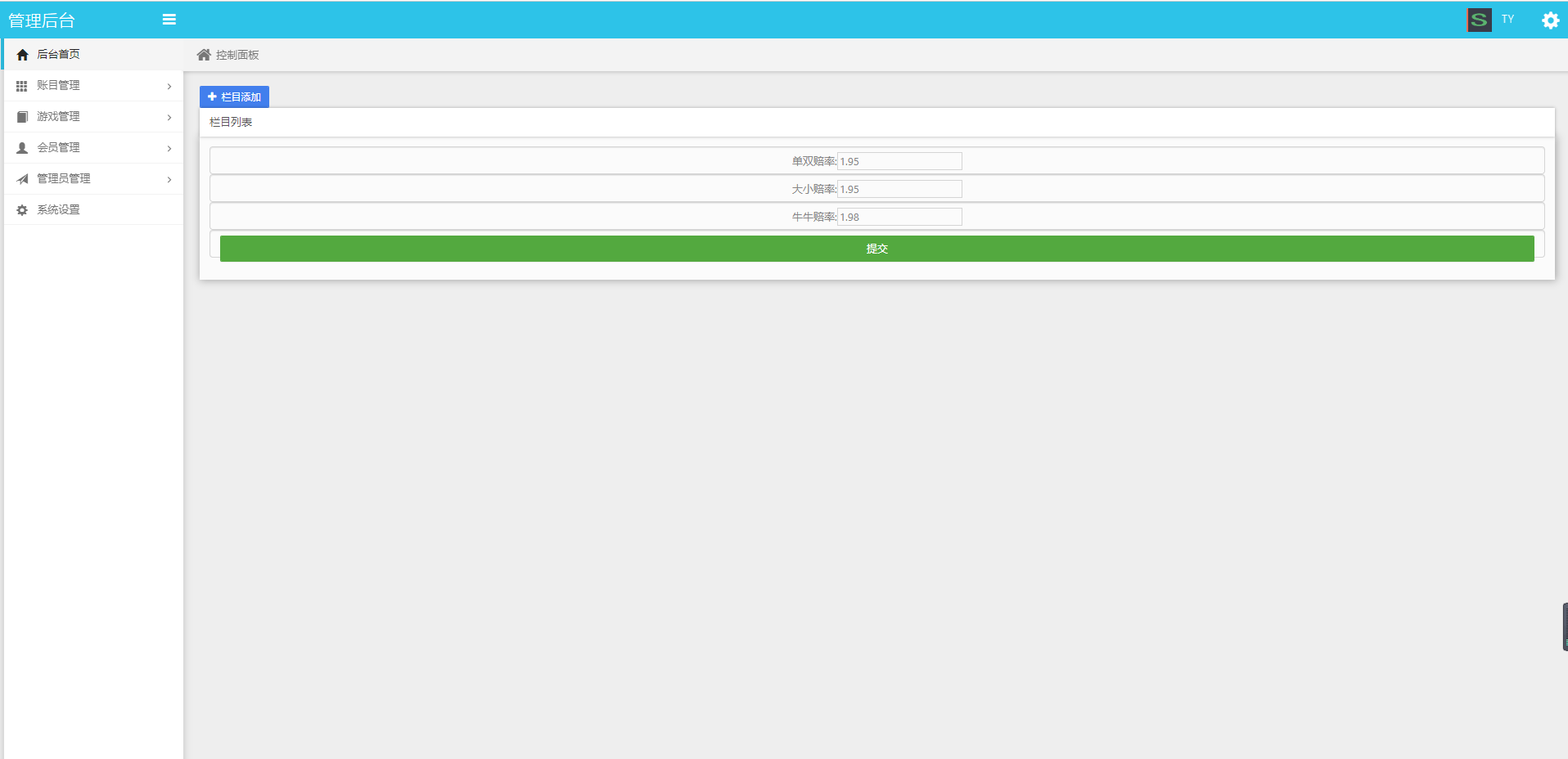Focus the 单双赔率 input field
The width and height of the screenshot is (1568, 759).
pyautogui.click(x=899, y=161)
